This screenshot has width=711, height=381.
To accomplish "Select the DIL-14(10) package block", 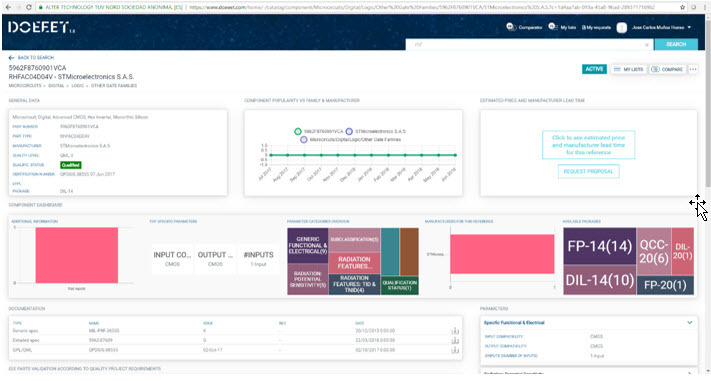I will coord(599,280).
